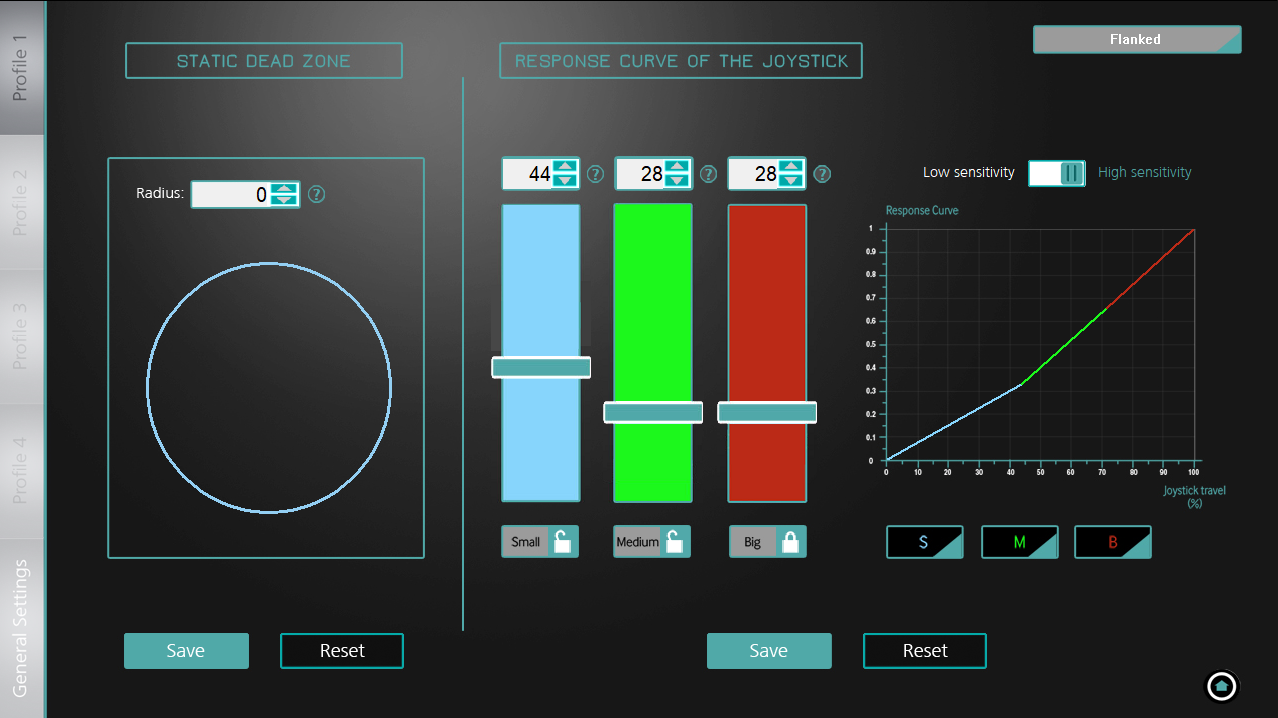Image resolution: width=1278 pixels, height=718 pixels.
Task: Click the home icon in bottom corner
Action: (x=1222, y=686)
